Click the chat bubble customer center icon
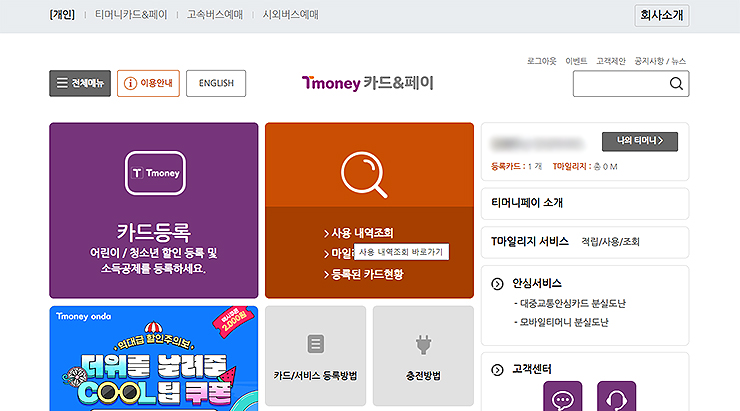Viewport: 740px width, 411px height. [x=563, y=396]
